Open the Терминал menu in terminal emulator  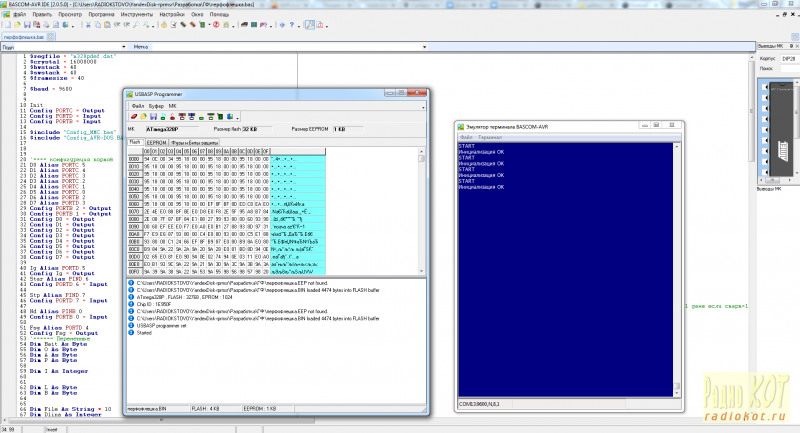490,137
